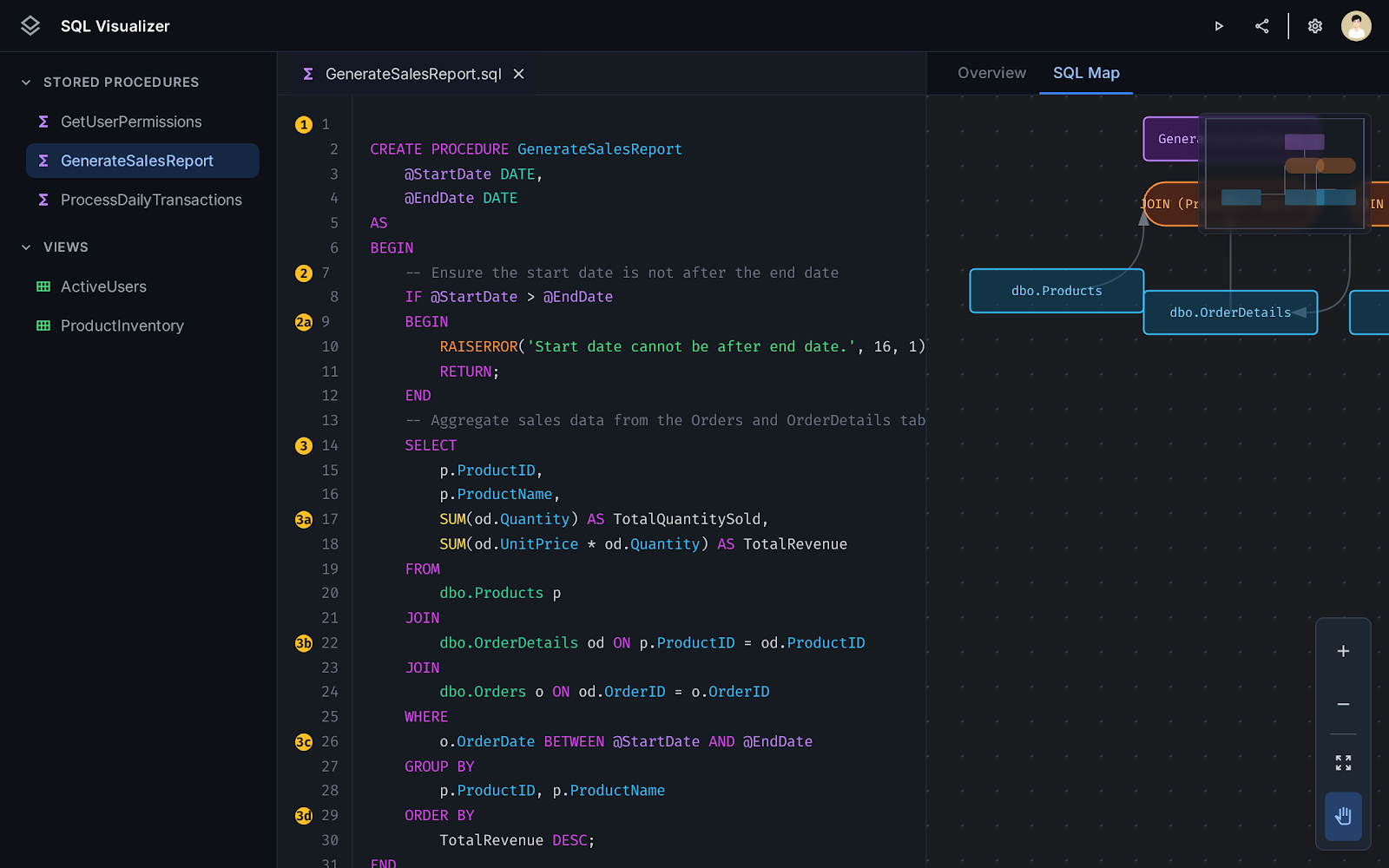1389x868 pixels.
Task: Open ProcessDailyTransactions stored procedure
Action: pyautogui.click(x=151, y=200)
